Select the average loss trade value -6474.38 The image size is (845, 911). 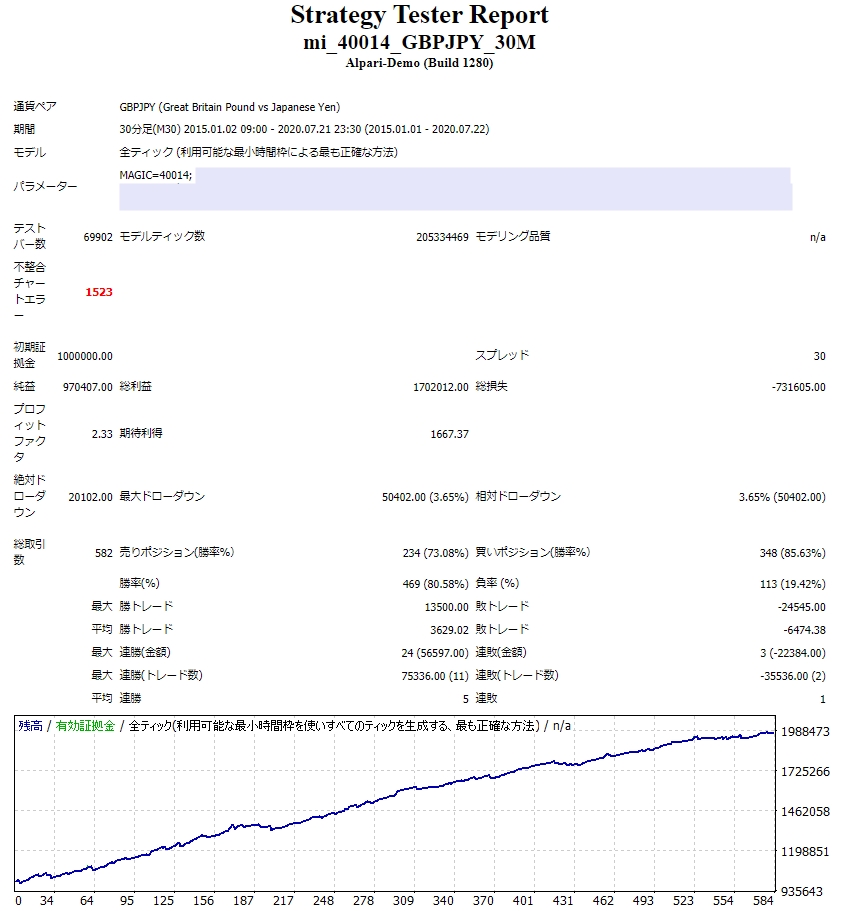coord(804,630)
